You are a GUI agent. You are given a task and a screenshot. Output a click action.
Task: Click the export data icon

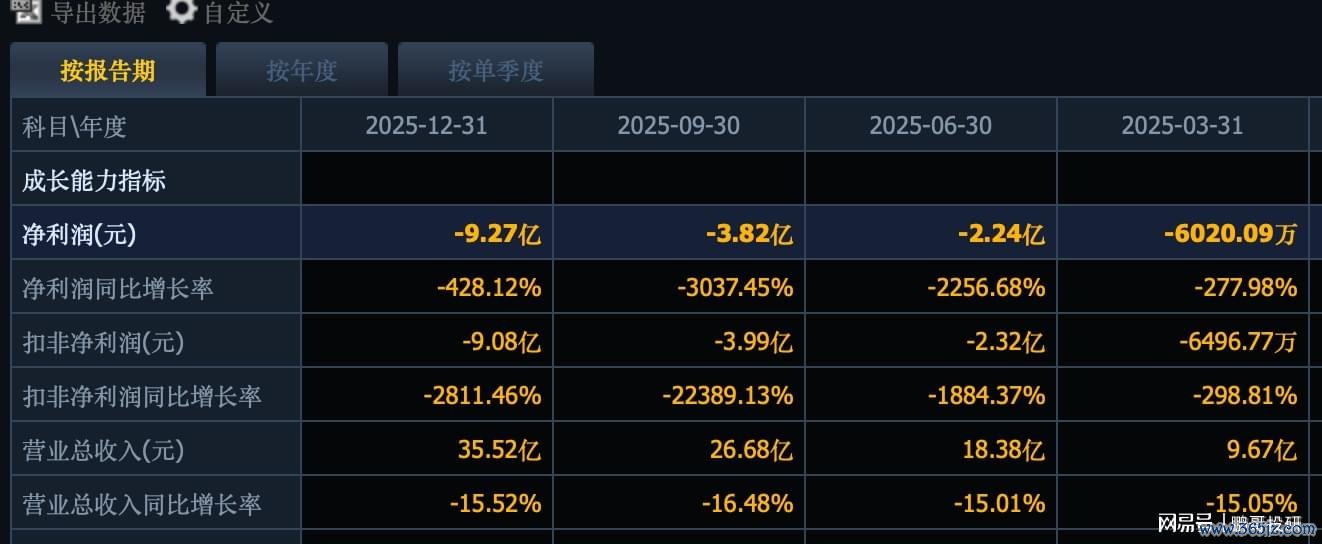click(x=27, y=11)
